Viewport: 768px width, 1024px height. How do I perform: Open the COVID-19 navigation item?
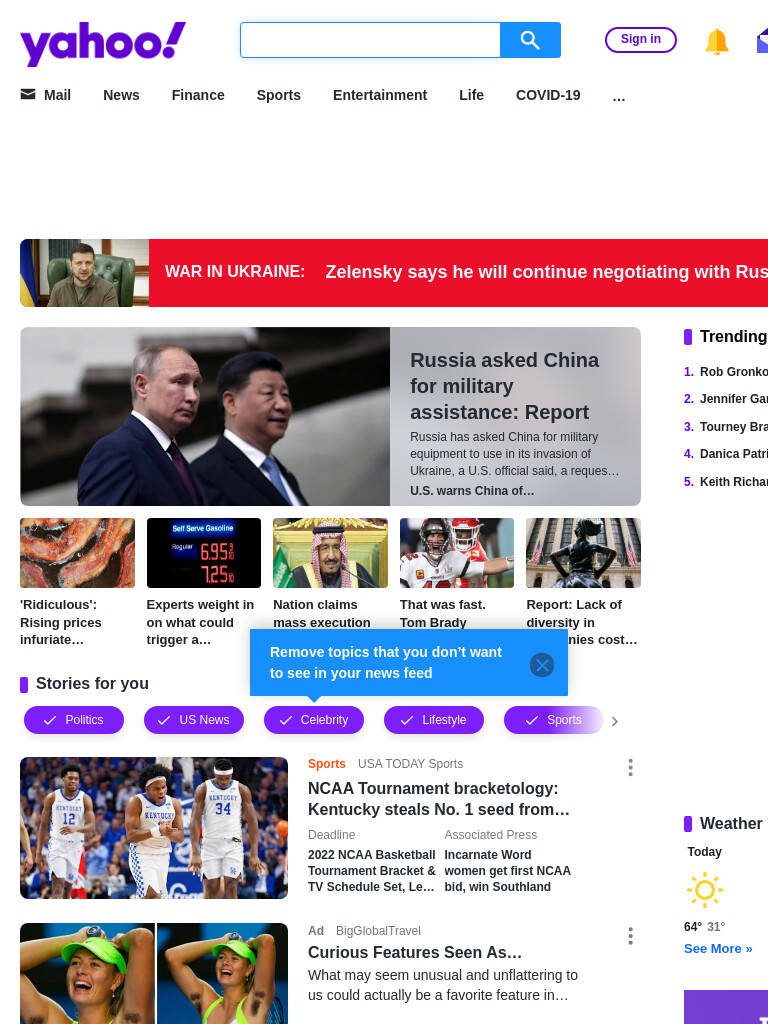(x=548, y=95)
